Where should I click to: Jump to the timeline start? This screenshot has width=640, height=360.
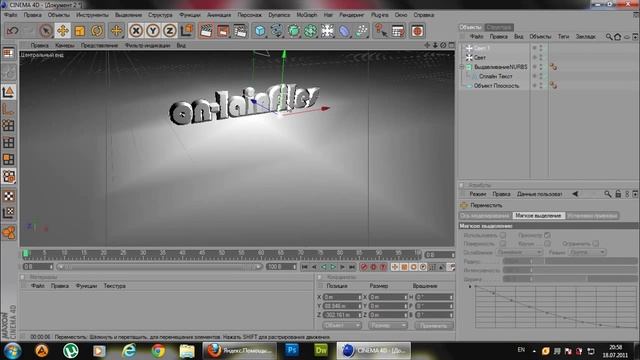pyautogui.click(x=304, y=267)
